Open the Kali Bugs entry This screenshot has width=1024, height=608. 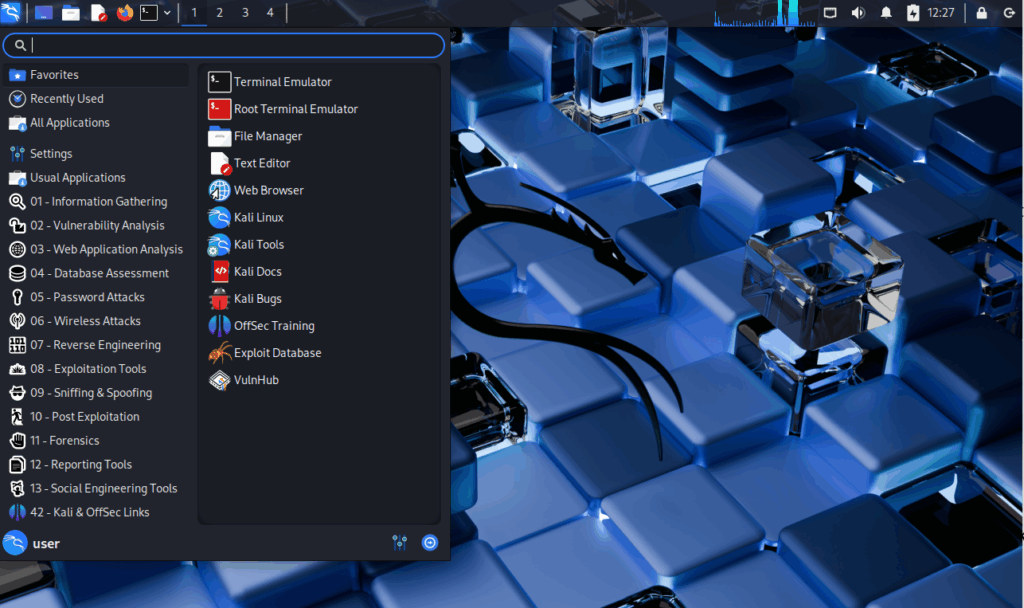click(x=319, y=299)
